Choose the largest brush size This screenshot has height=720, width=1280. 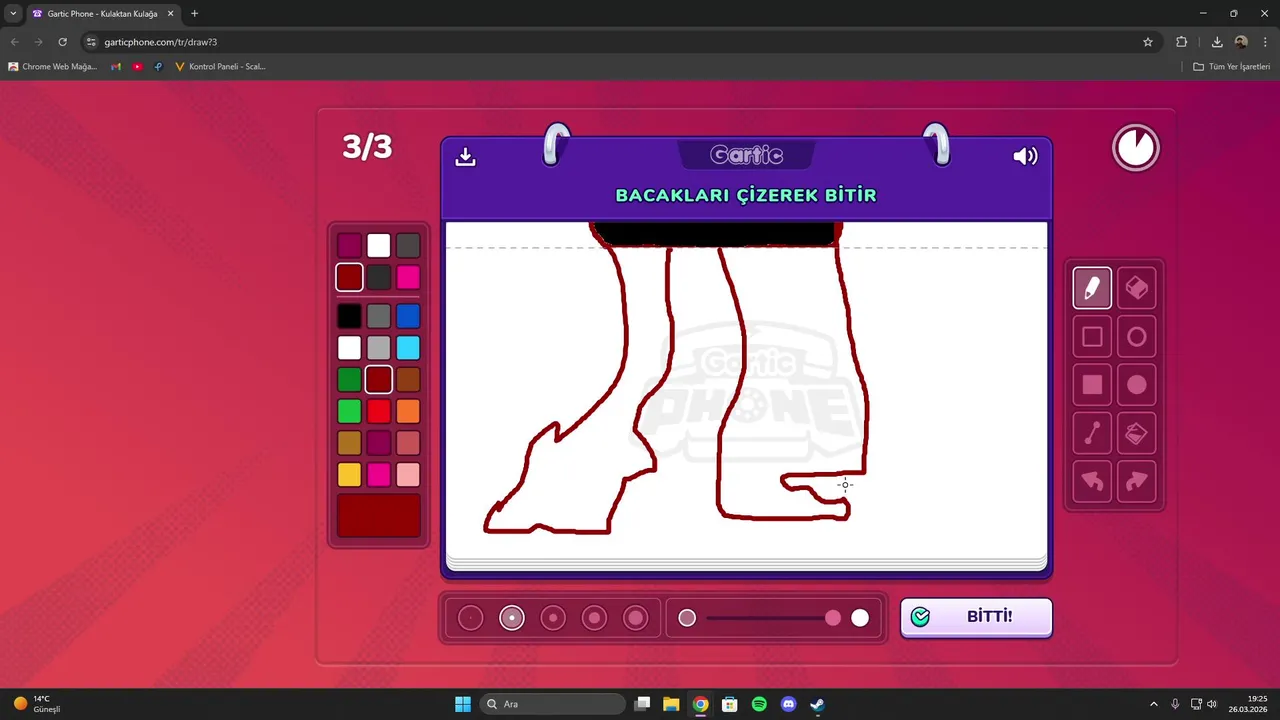[636, 618]
